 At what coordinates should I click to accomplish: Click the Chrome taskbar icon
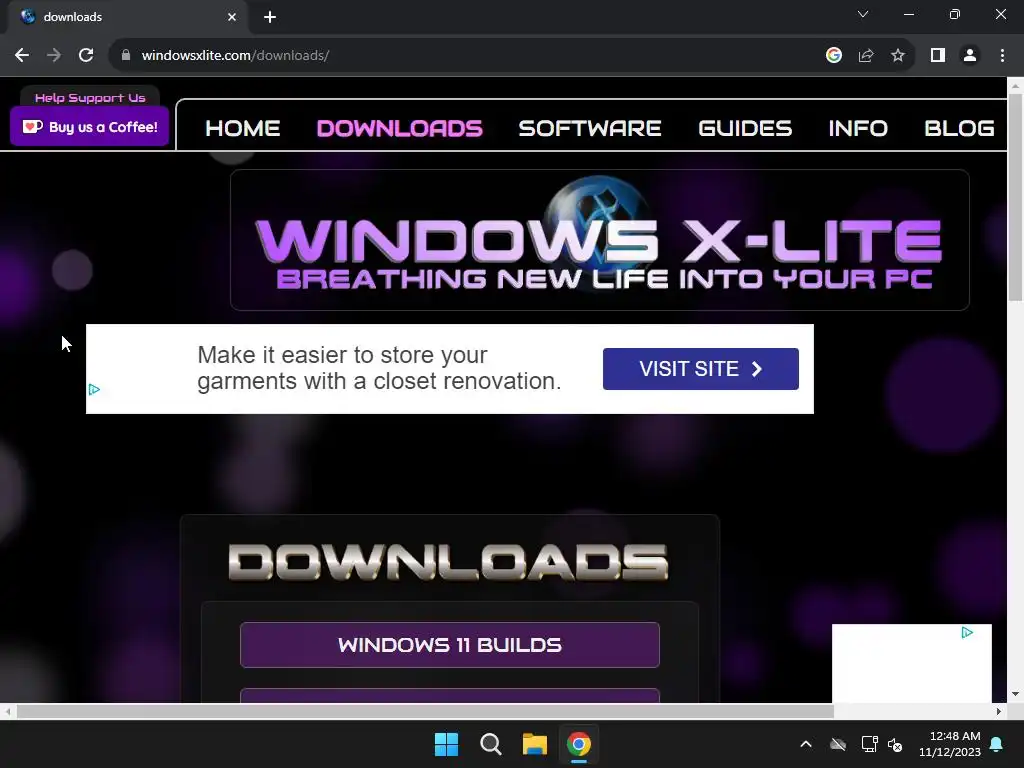click(579, 744)
